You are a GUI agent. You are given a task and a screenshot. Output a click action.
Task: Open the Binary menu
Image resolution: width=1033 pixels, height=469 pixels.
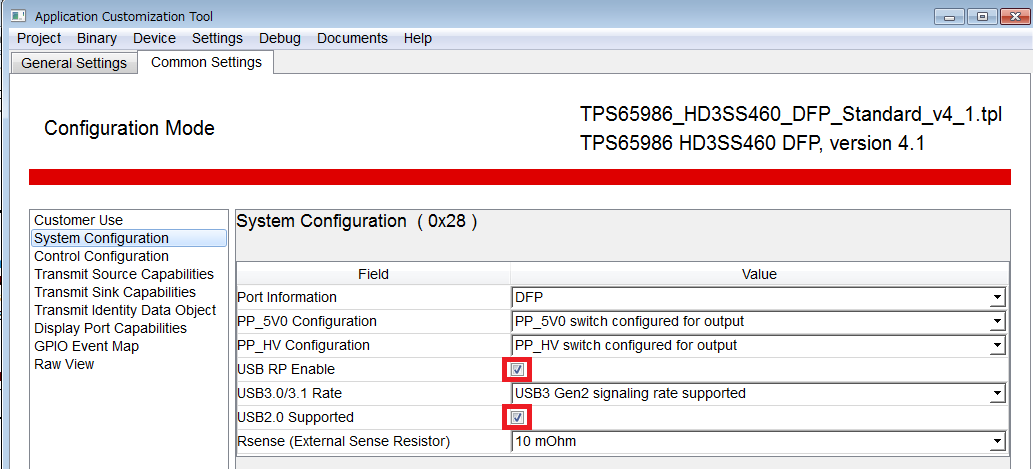(x=97, y=38)
